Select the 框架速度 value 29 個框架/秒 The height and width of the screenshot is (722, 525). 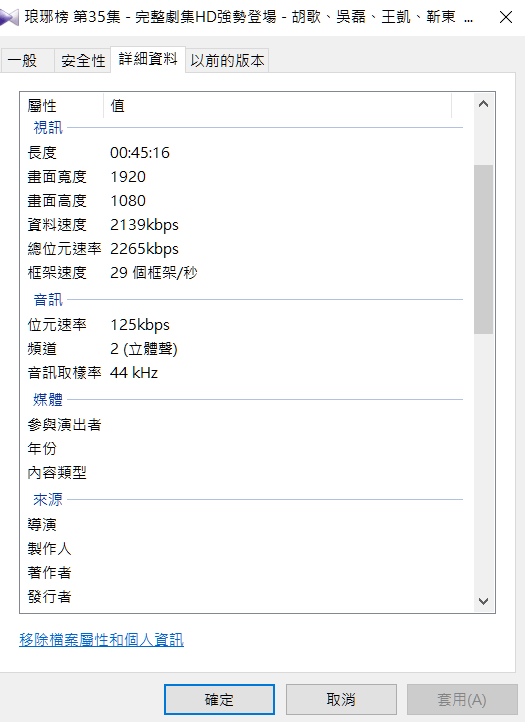tap(154, 273)
